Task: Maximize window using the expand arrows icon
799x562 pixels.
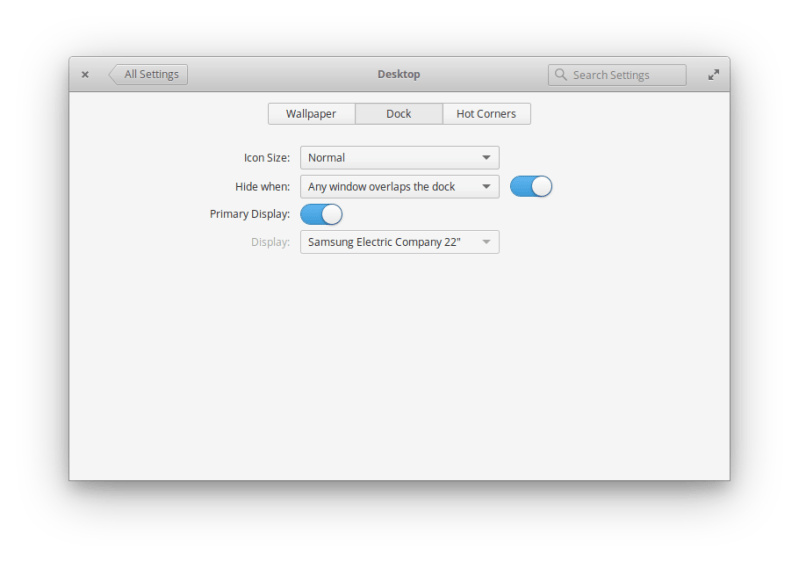Action: click(713, 74)
